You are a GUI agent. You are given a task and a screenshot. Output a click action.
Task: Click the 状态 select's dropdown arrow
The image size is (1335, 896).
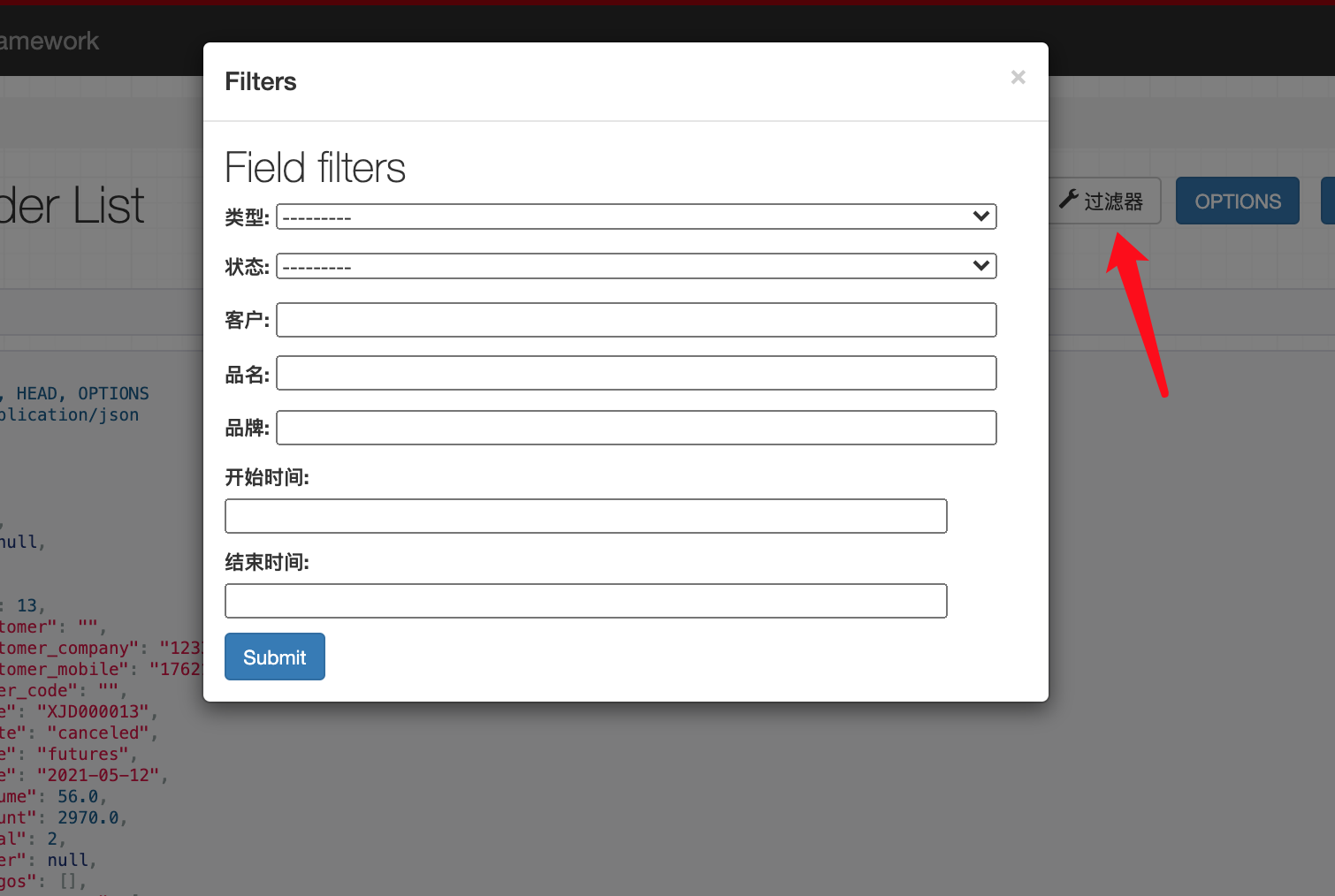[x=980, y=266]
